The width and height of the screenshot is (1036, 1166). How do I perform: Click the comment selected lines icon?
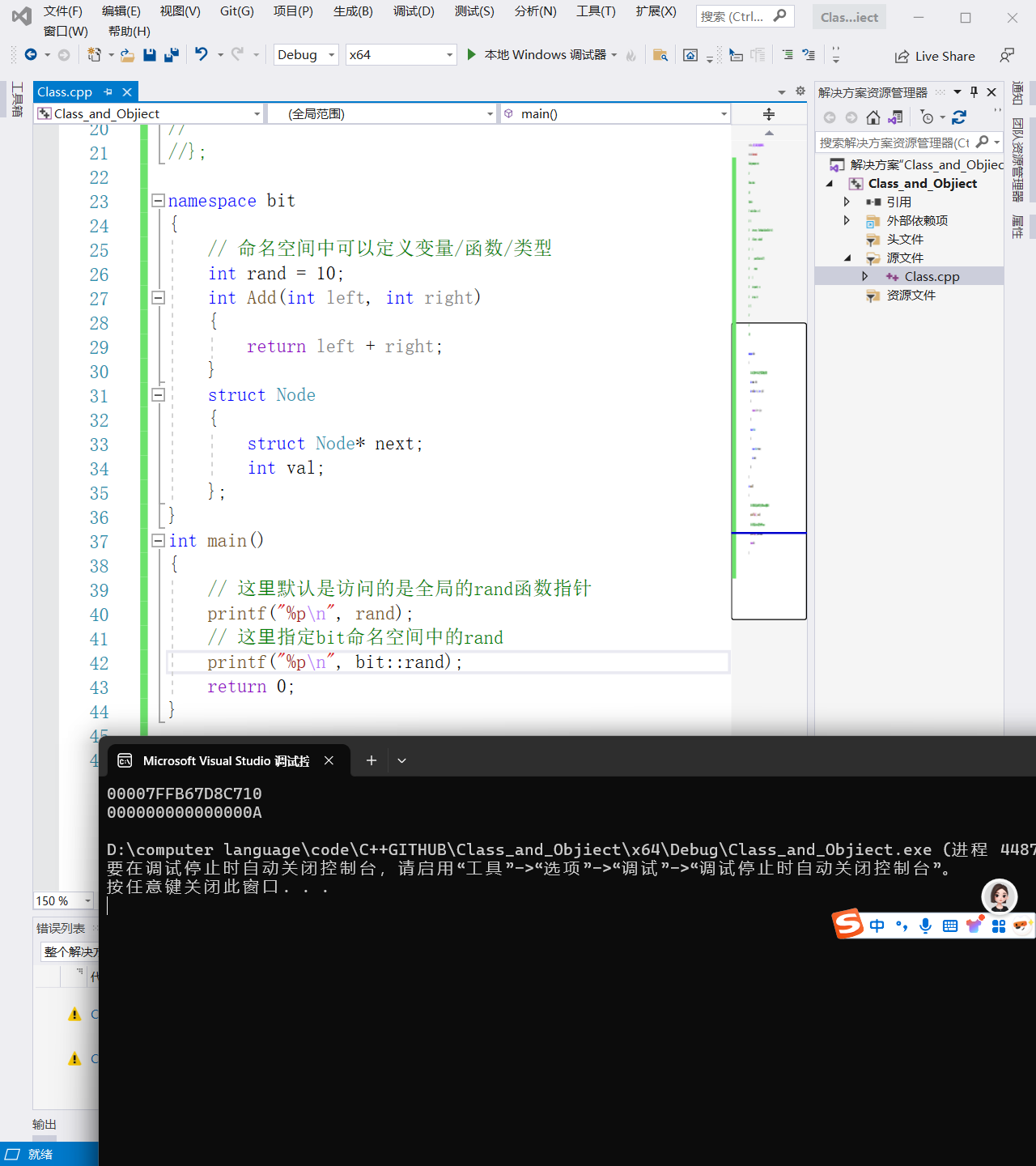tap(788, 54)
